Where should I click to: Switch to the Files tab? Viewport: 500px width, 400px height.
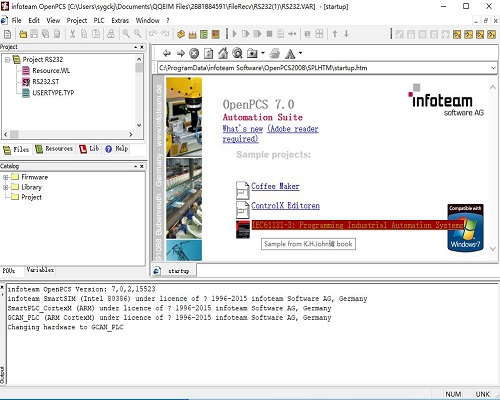pos(16,149)
